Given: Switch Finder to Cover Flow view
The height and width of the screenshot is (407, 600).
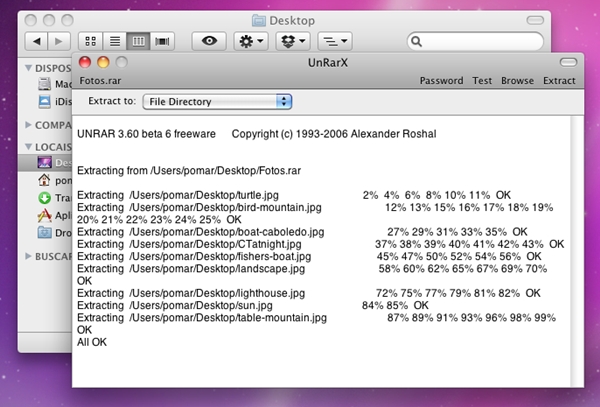Looking at the screenshot, I should coord(162,41).
